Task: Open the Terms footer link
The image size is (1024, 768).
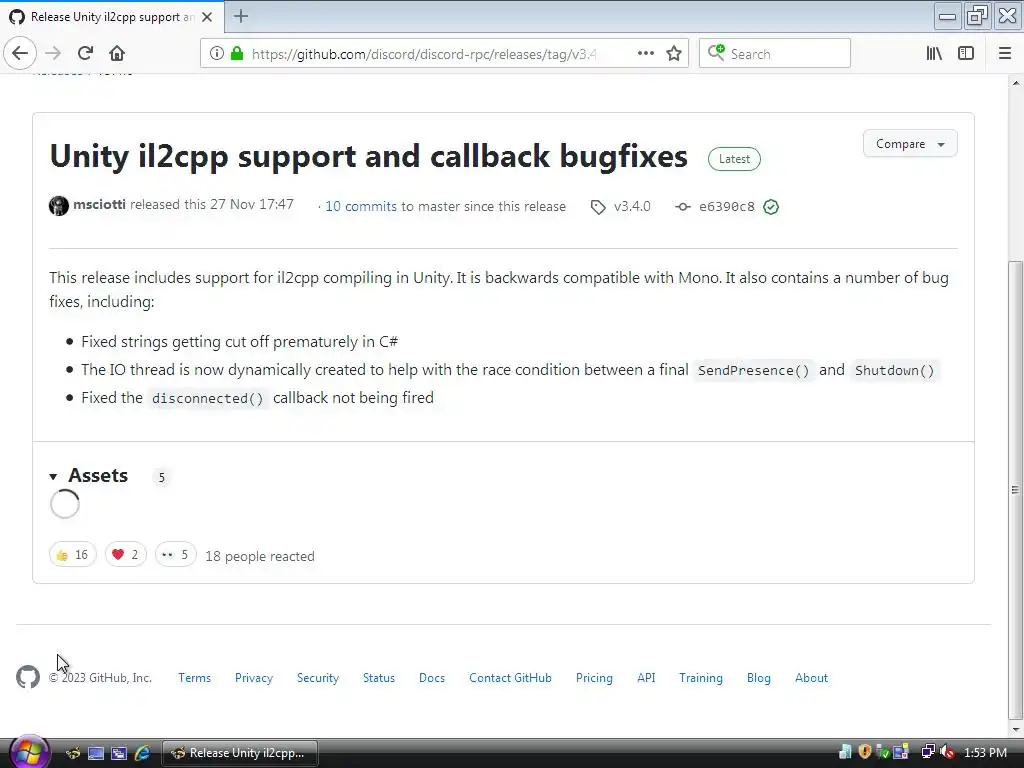Action: click(195, 678)
